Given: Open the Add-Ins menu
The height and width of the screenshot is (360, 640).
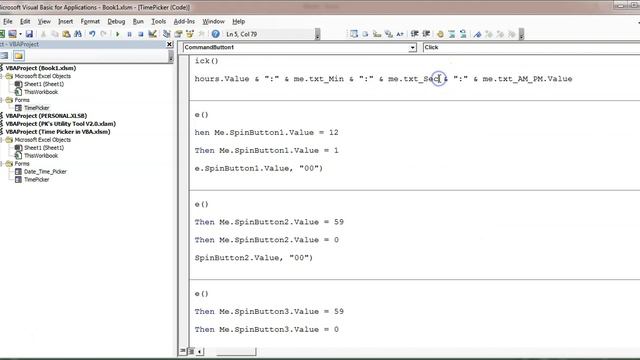Looking at the screenshot, I should click(x=184, y=21).
